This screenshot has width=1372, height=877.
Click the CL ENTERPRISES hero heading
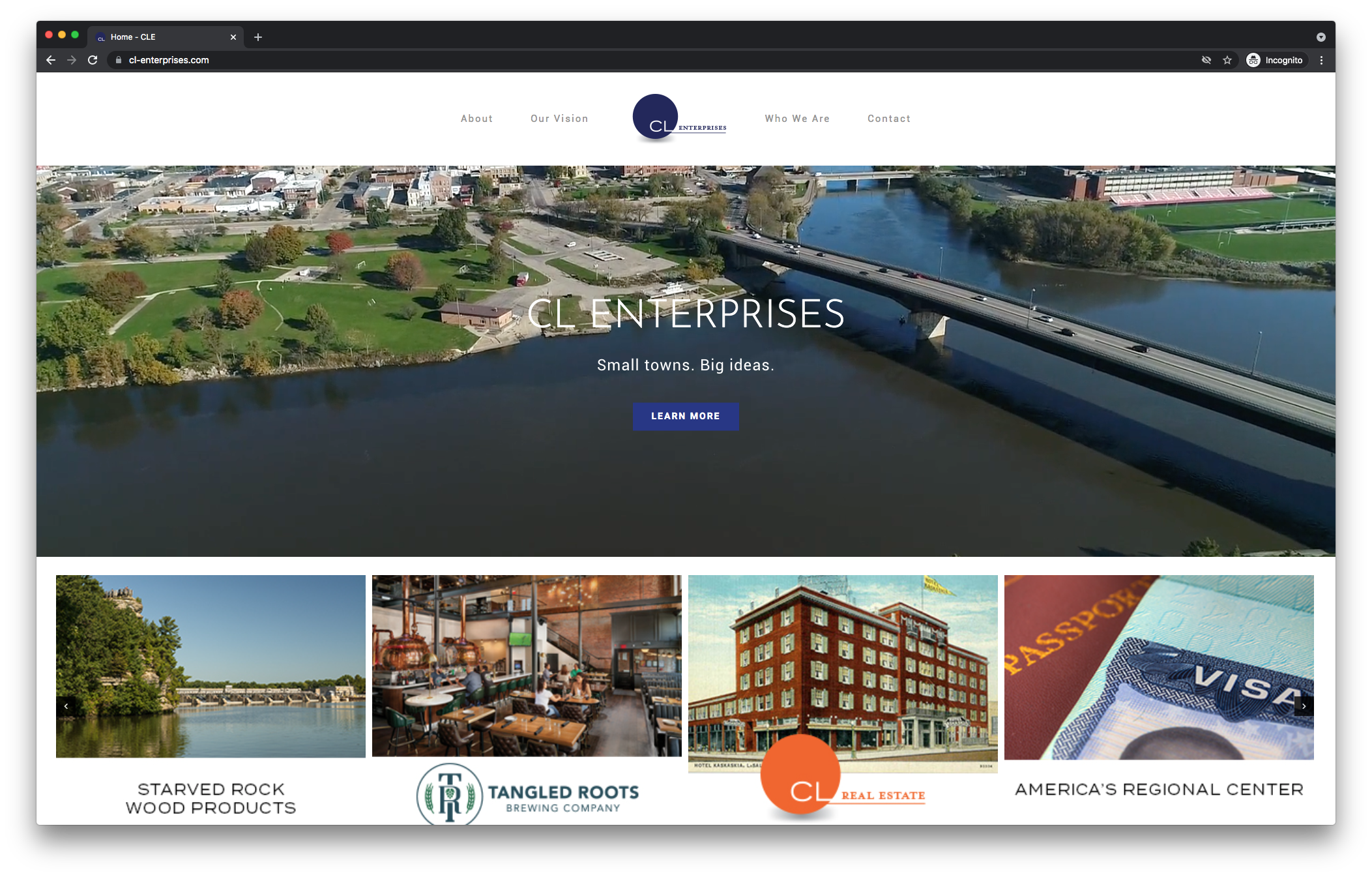pyautogui.click(x=686, y=314)
